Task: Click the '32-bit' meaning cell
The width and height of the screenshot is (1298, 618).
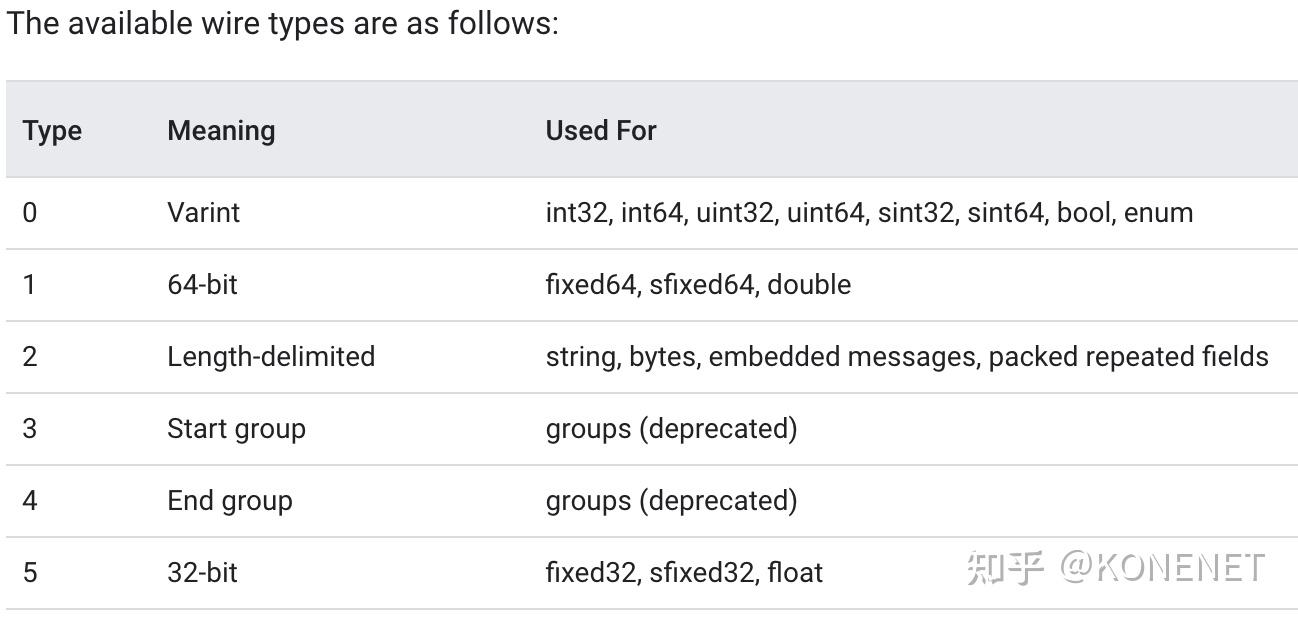Action: tap(202, 573)
